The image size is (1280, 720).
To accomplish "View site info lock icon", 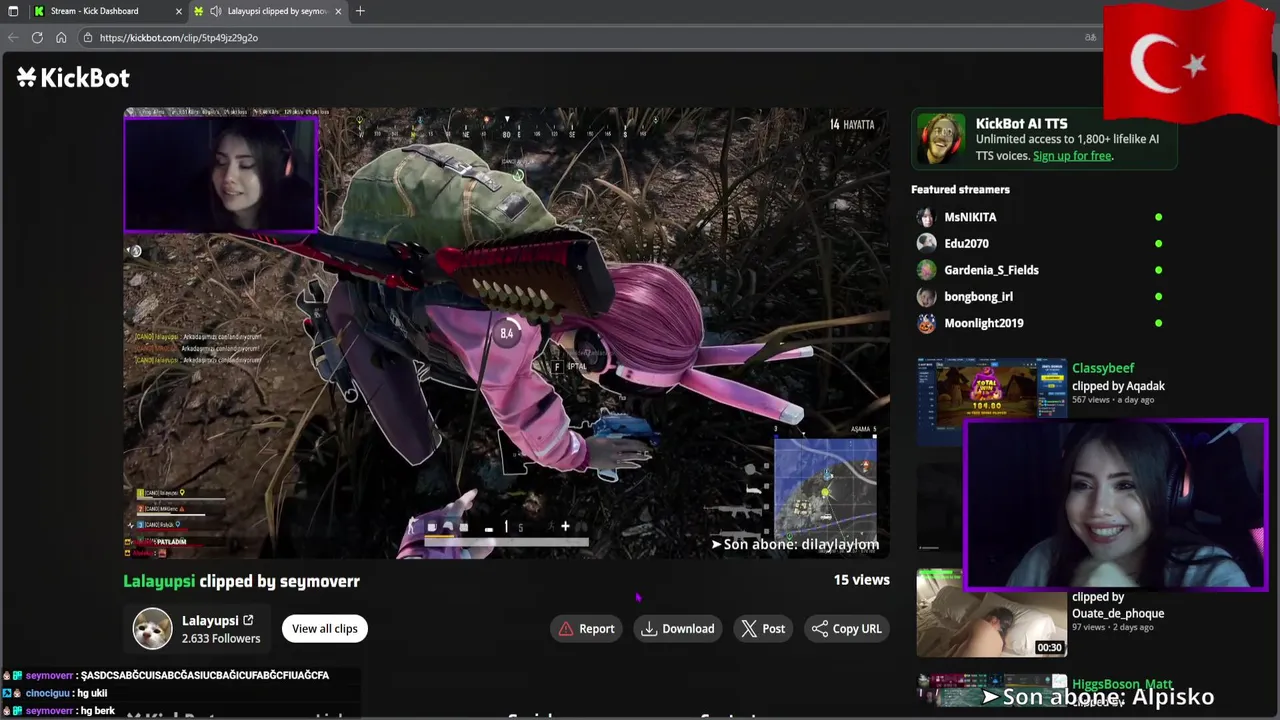I will tap(88, 38).
